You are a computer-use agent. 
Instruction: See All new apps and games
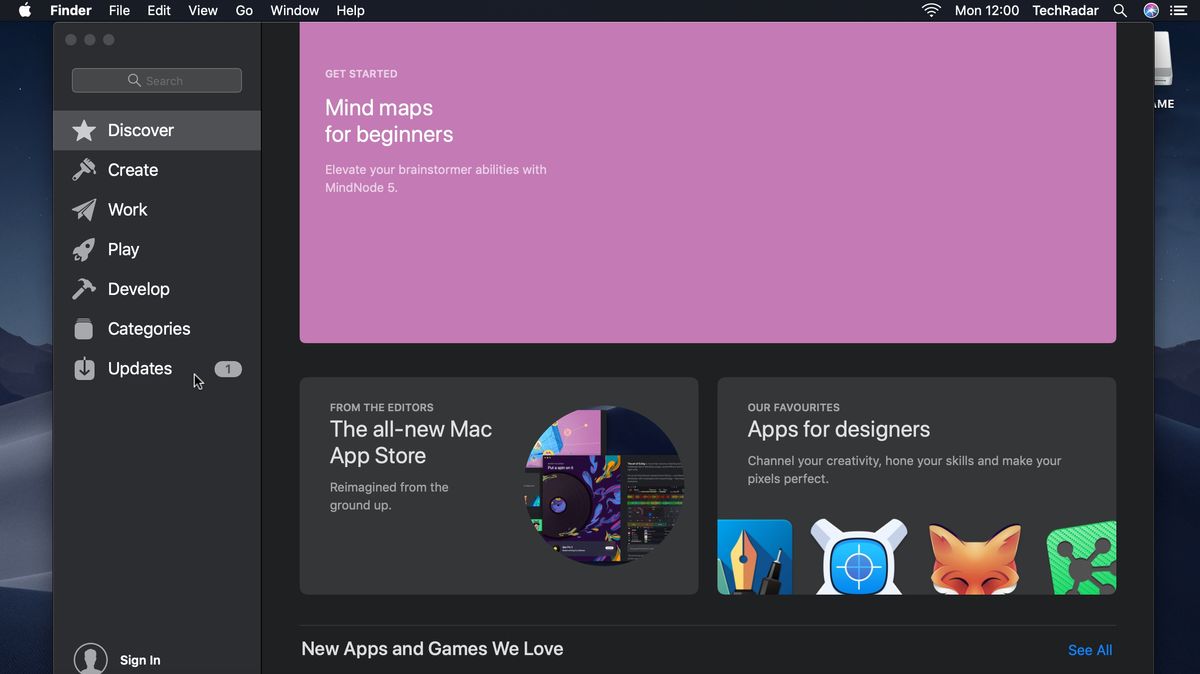pos(1089,650)
